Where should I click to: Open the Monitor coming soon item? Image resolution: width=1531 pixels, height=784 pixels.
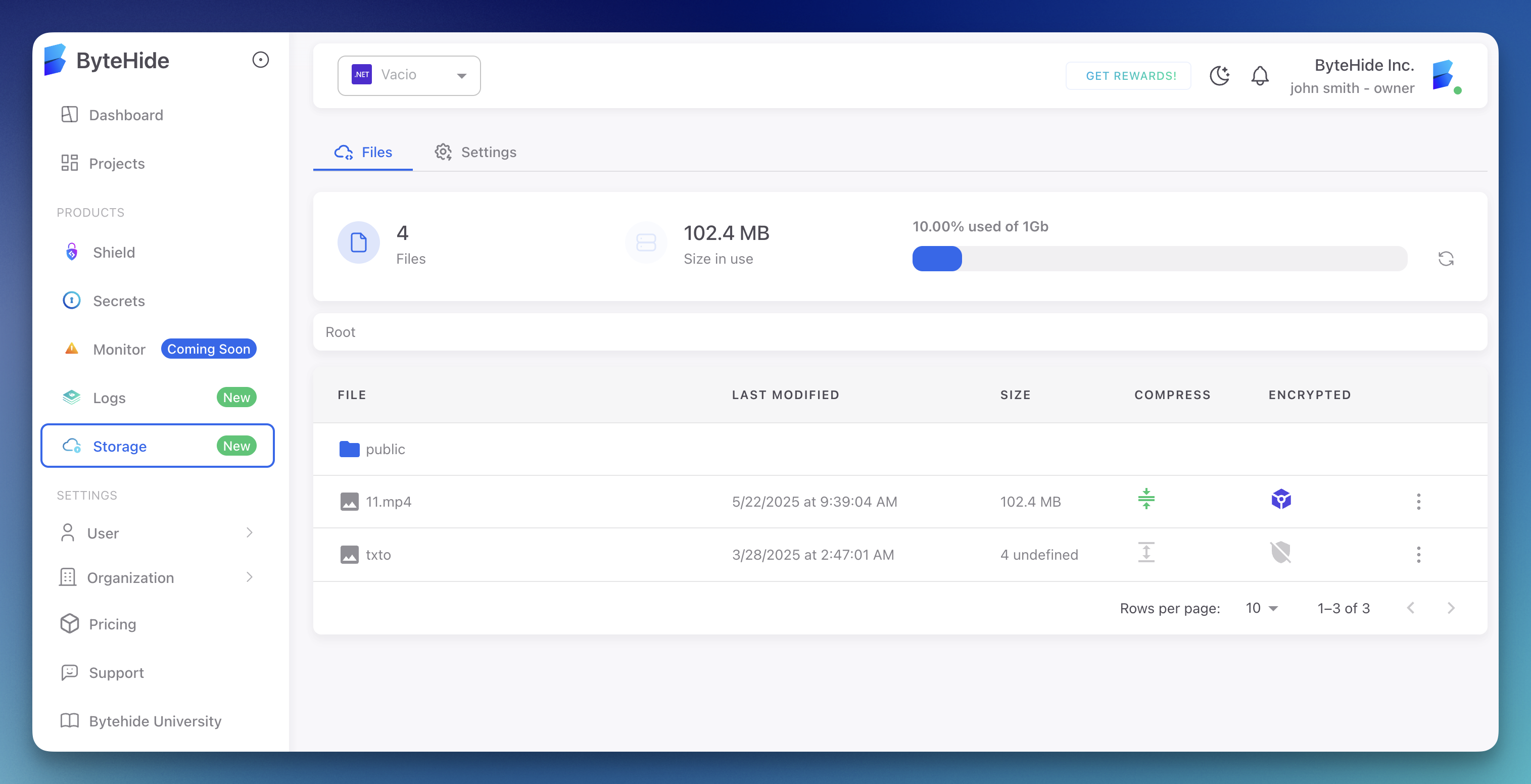coord(119,350)
